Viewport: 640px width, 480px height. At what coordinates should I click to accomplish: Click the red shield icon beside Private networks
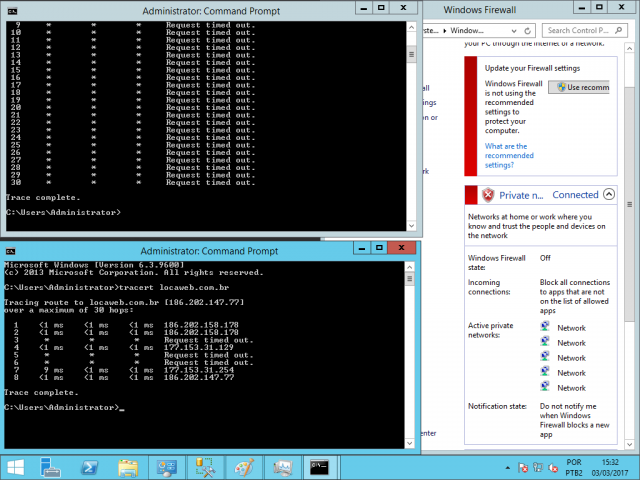(x=488, y=195)
